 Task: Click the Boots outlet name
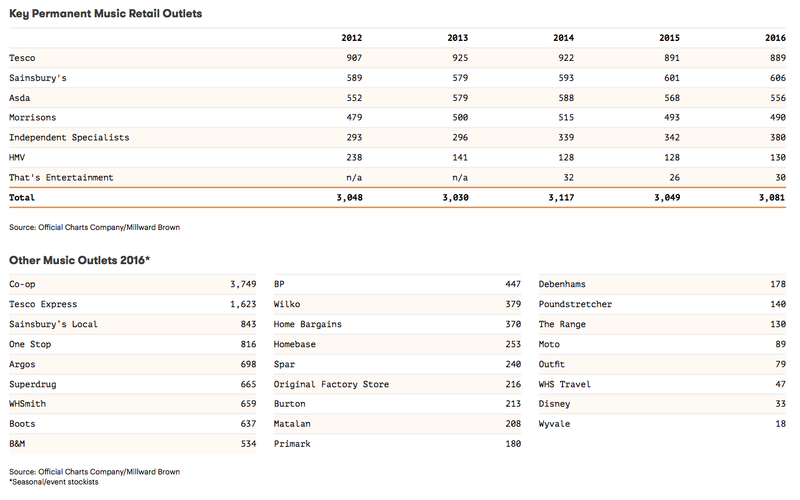(x=22, y=424)
